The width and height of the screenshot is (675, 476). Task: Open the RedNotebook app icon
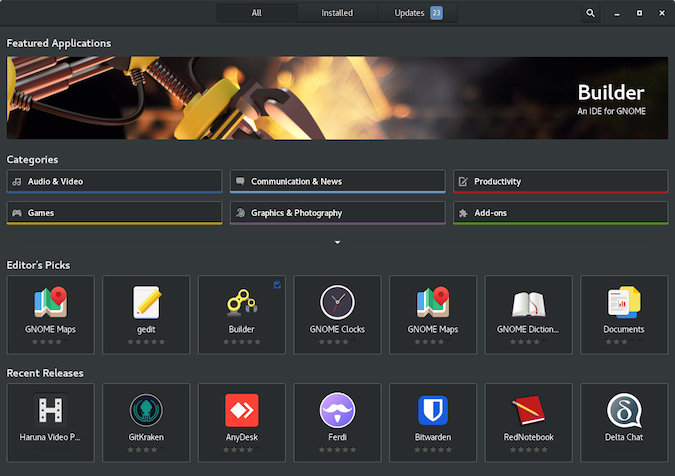[x=528, y=410]
